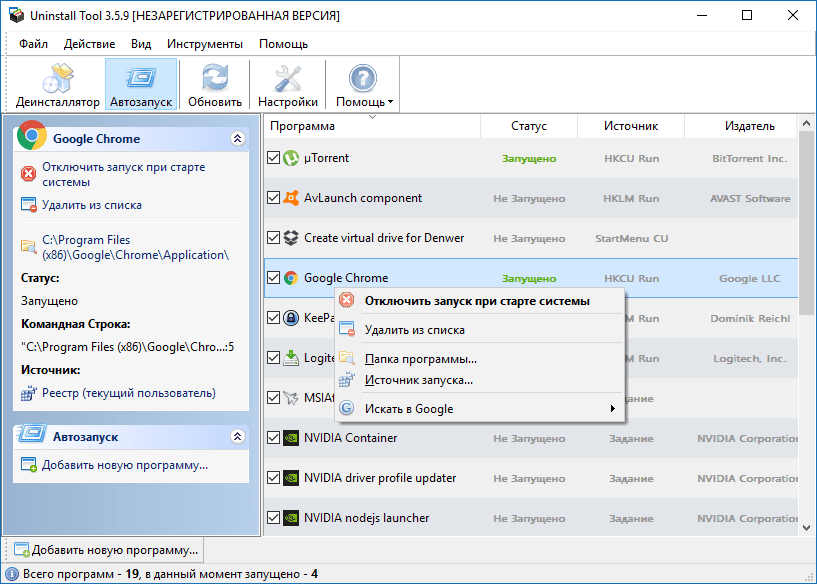Uncheck the µTorrent autorun checkbox

pyautogui.click(x=273, y=158)
